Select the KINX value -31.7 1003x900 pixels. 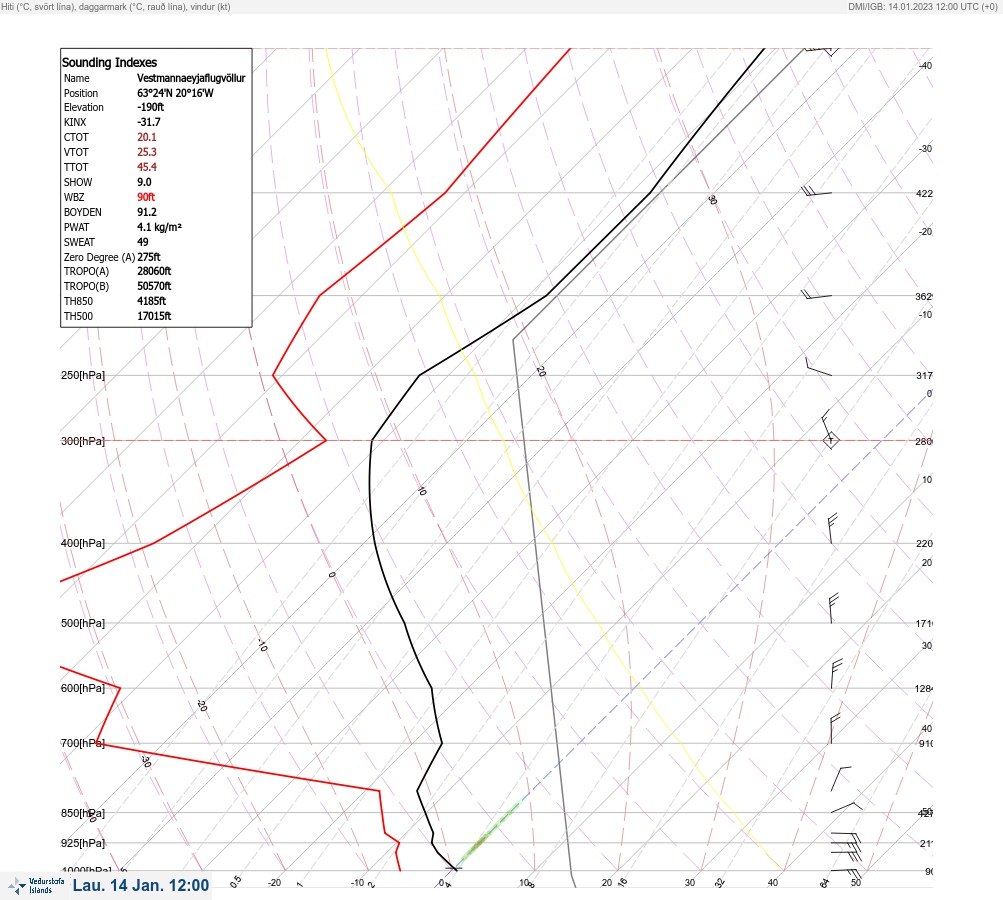148,122
